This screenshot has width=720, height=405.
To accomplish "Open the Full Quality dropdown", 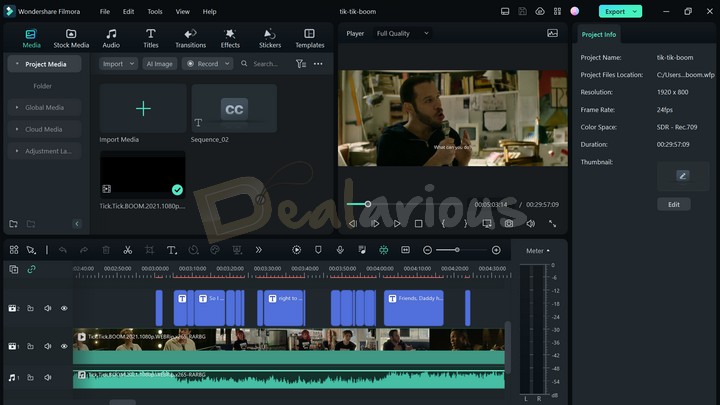I will pyautogui.click(x=402, y=34).
